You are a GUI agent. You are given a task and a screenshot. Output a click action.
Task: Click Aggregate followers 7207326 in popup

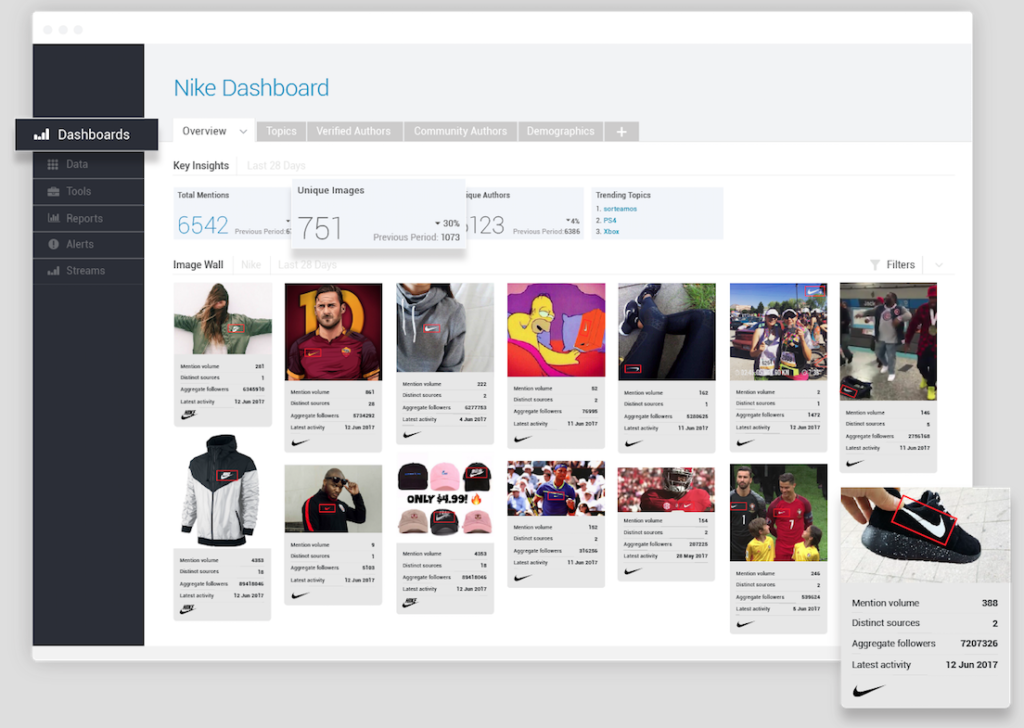click(925, 644)
